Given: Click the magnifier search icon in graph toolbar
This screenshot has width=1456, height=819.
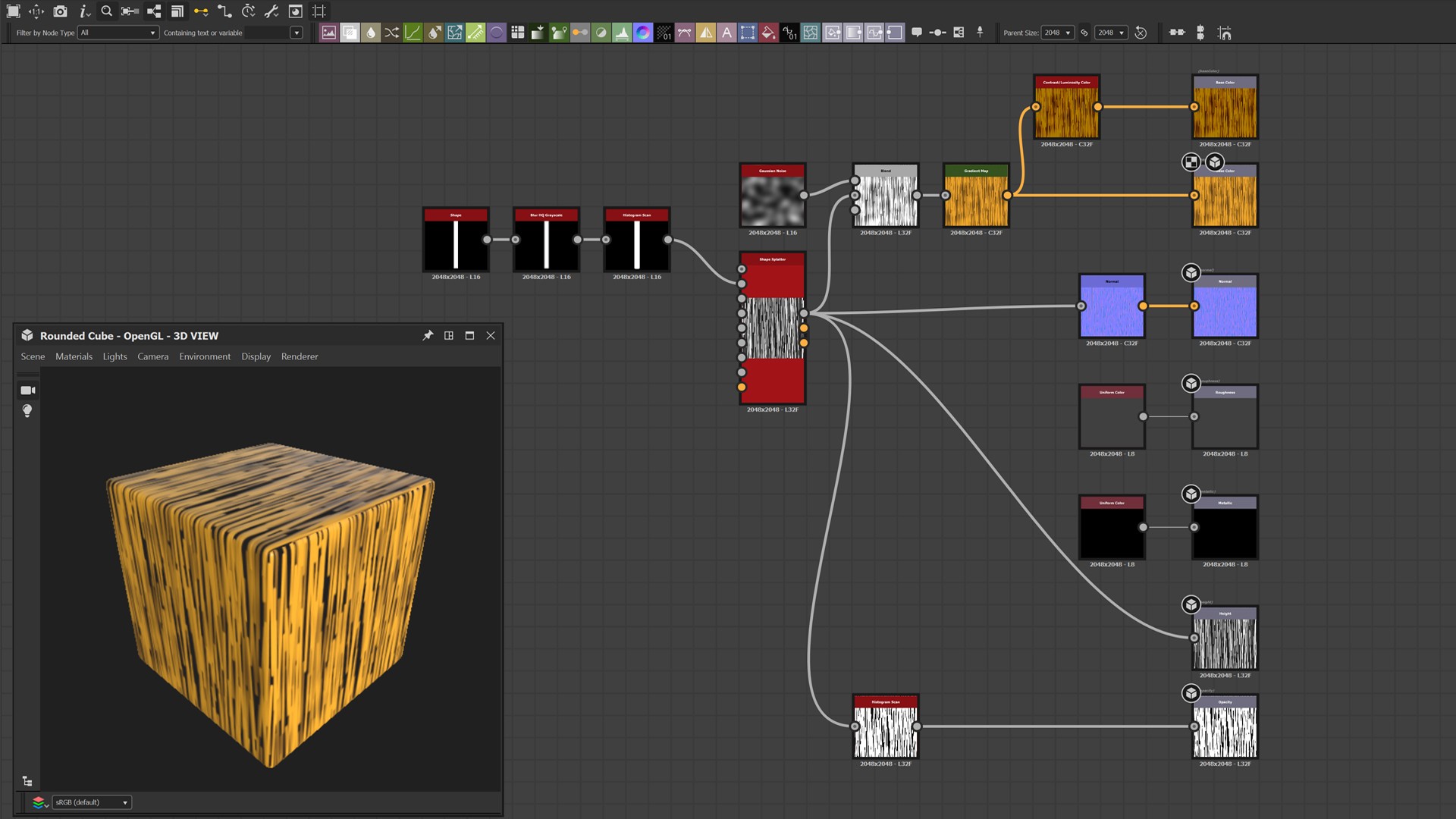Looking at the screenshot, I should click(106, 11).
